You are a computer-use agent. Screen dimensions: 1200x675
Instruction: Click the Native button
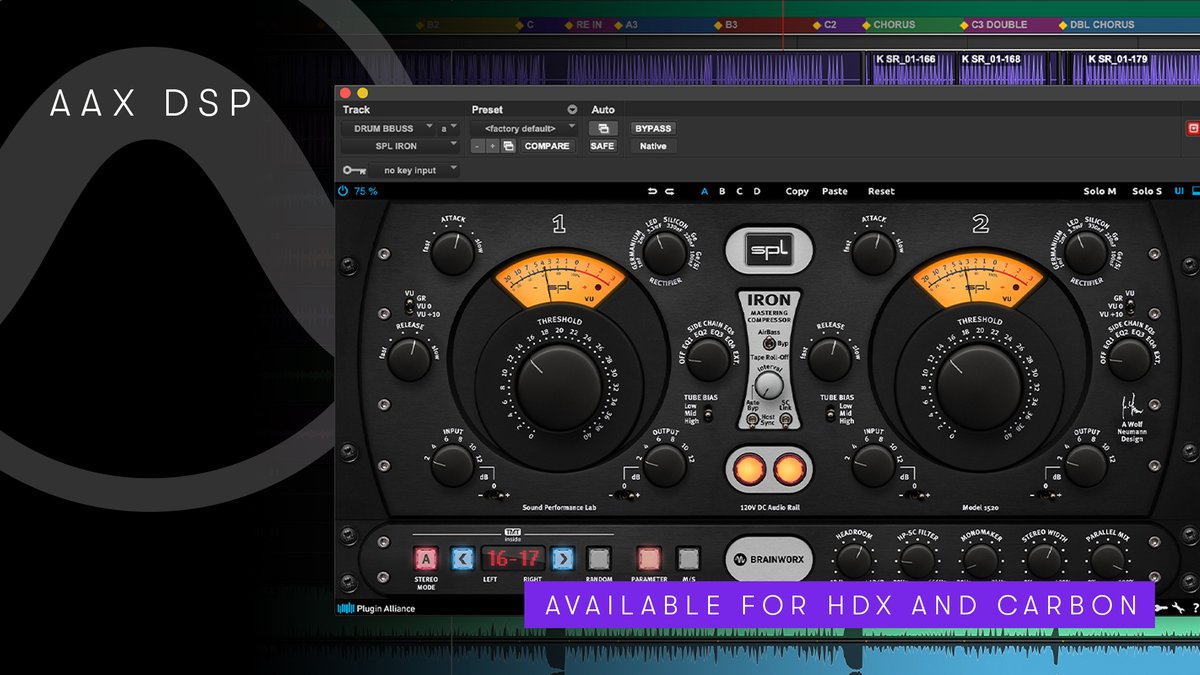653,146
